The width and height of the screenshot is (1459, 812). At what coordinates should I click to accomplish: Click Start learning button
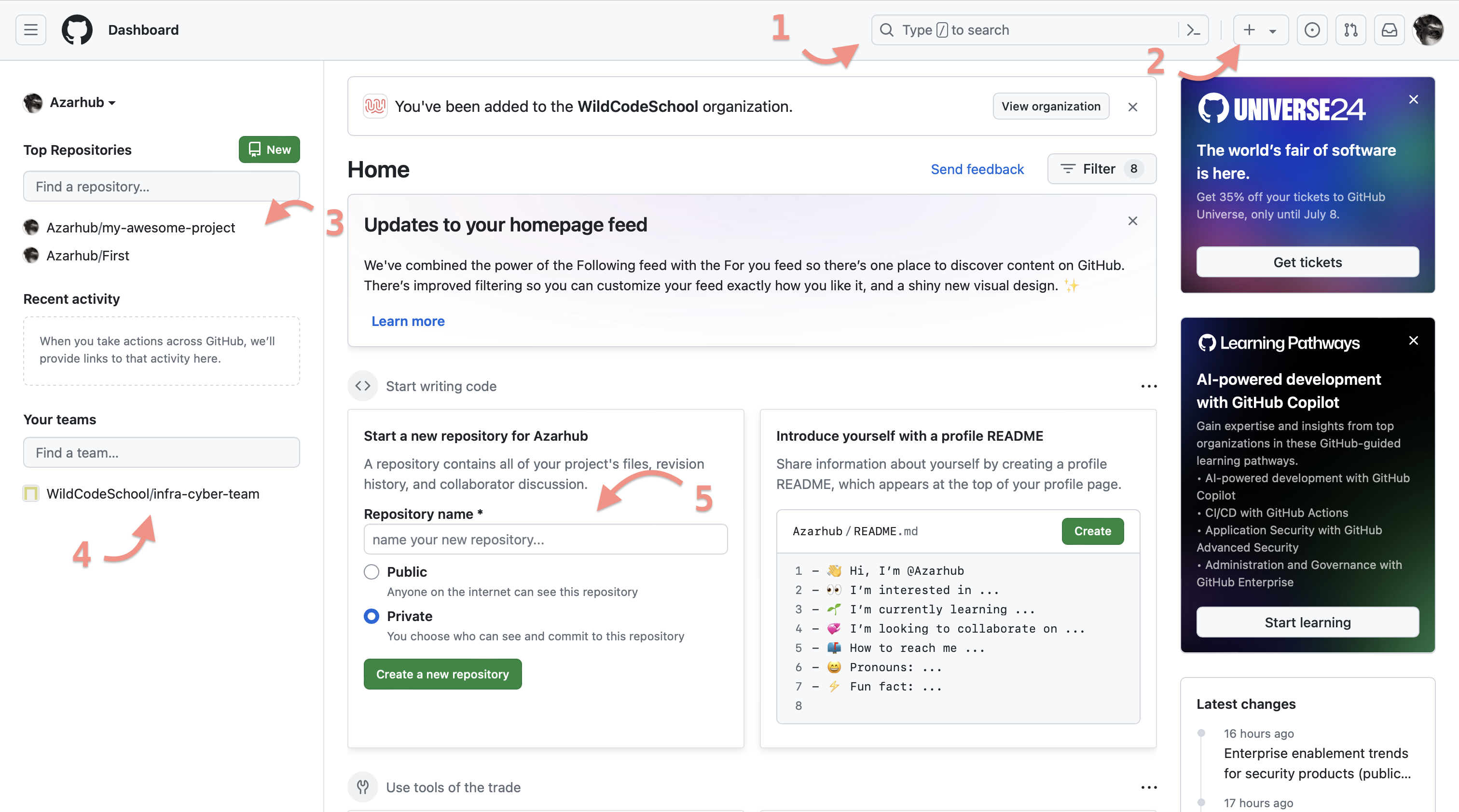1307,623
